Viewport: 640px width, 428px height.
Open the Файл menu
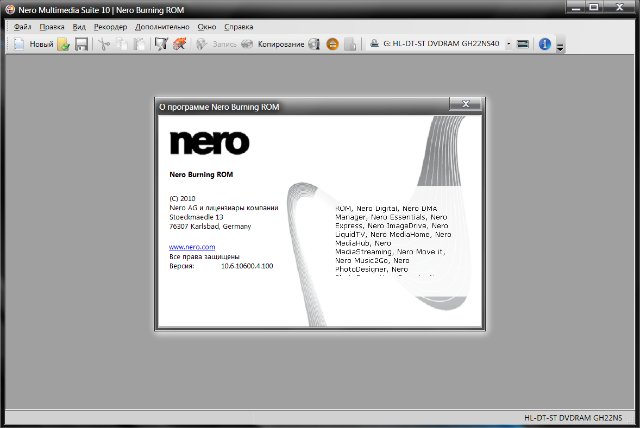22,27
